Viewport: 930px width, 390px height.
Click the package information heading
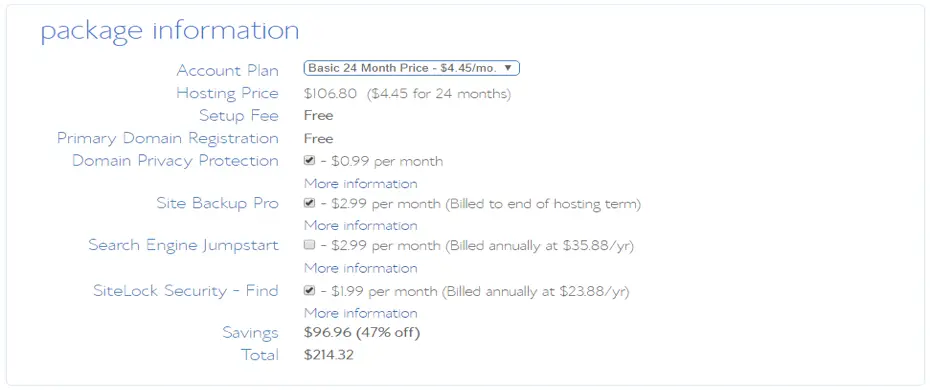click(x=170, y=31)
